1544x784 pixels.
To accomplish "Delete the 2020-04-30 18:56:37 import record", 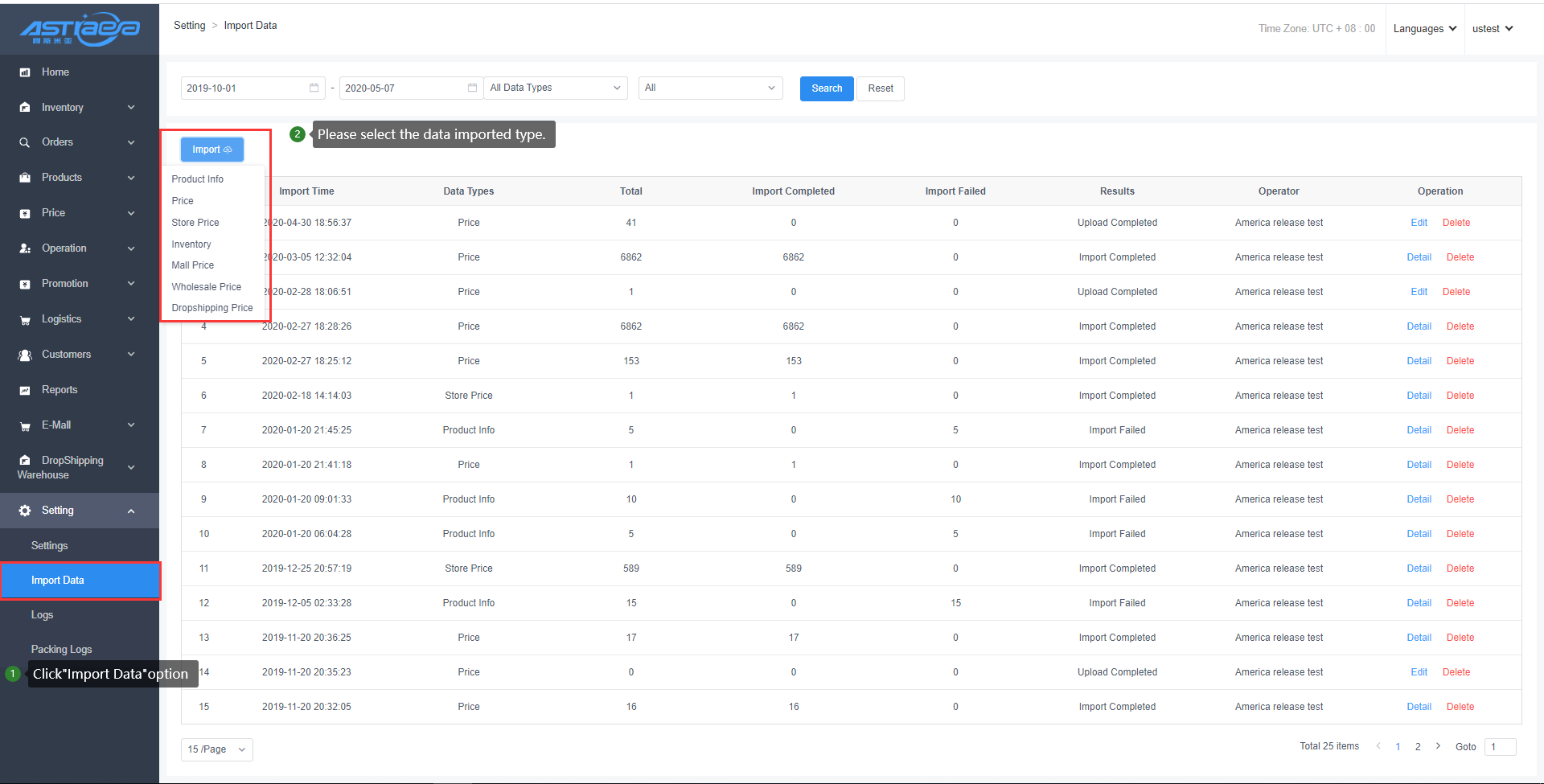I will tap(1456, 223).
